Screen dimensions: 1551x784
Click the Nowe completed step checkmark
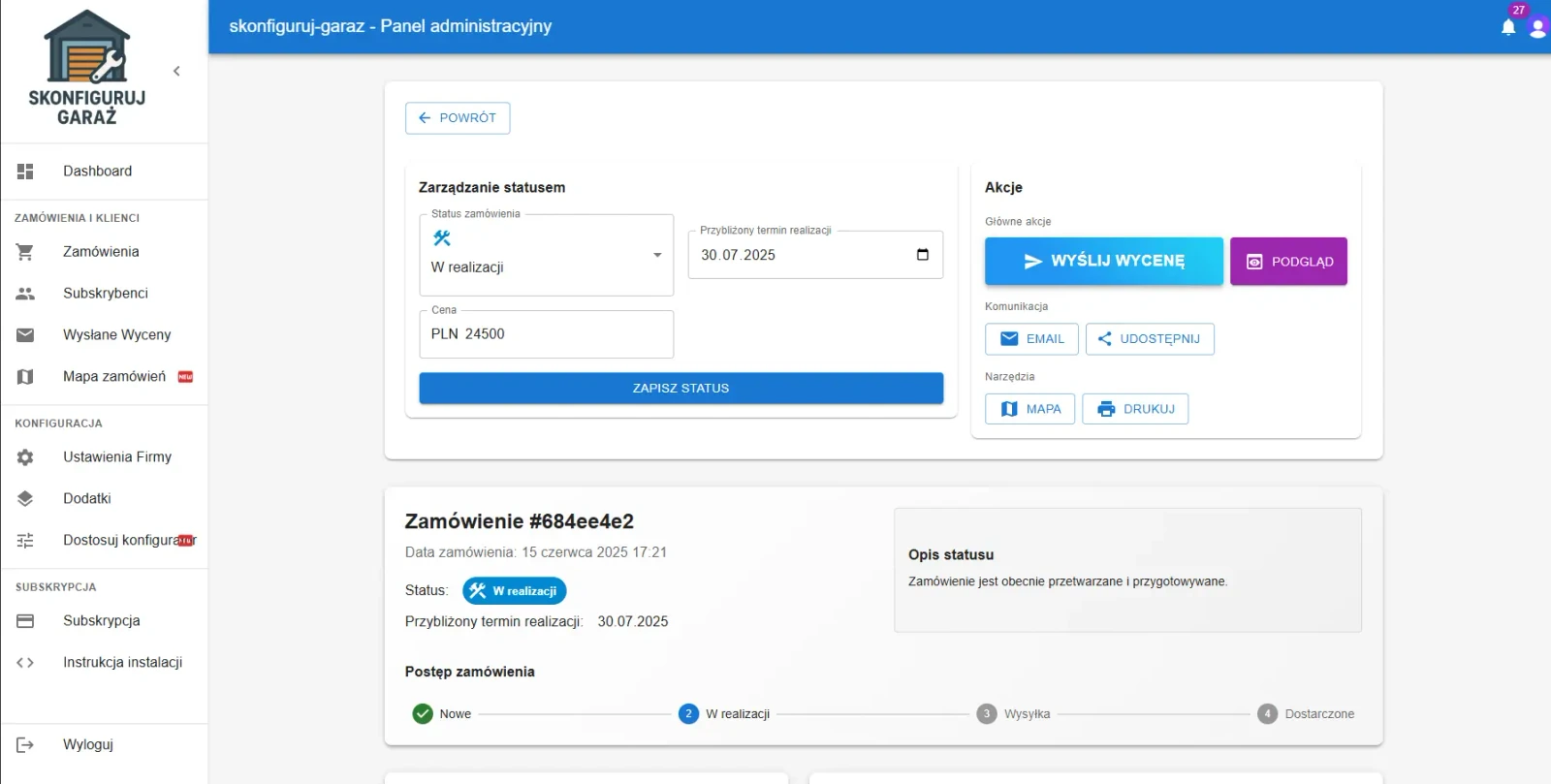(x=423, y=714)
